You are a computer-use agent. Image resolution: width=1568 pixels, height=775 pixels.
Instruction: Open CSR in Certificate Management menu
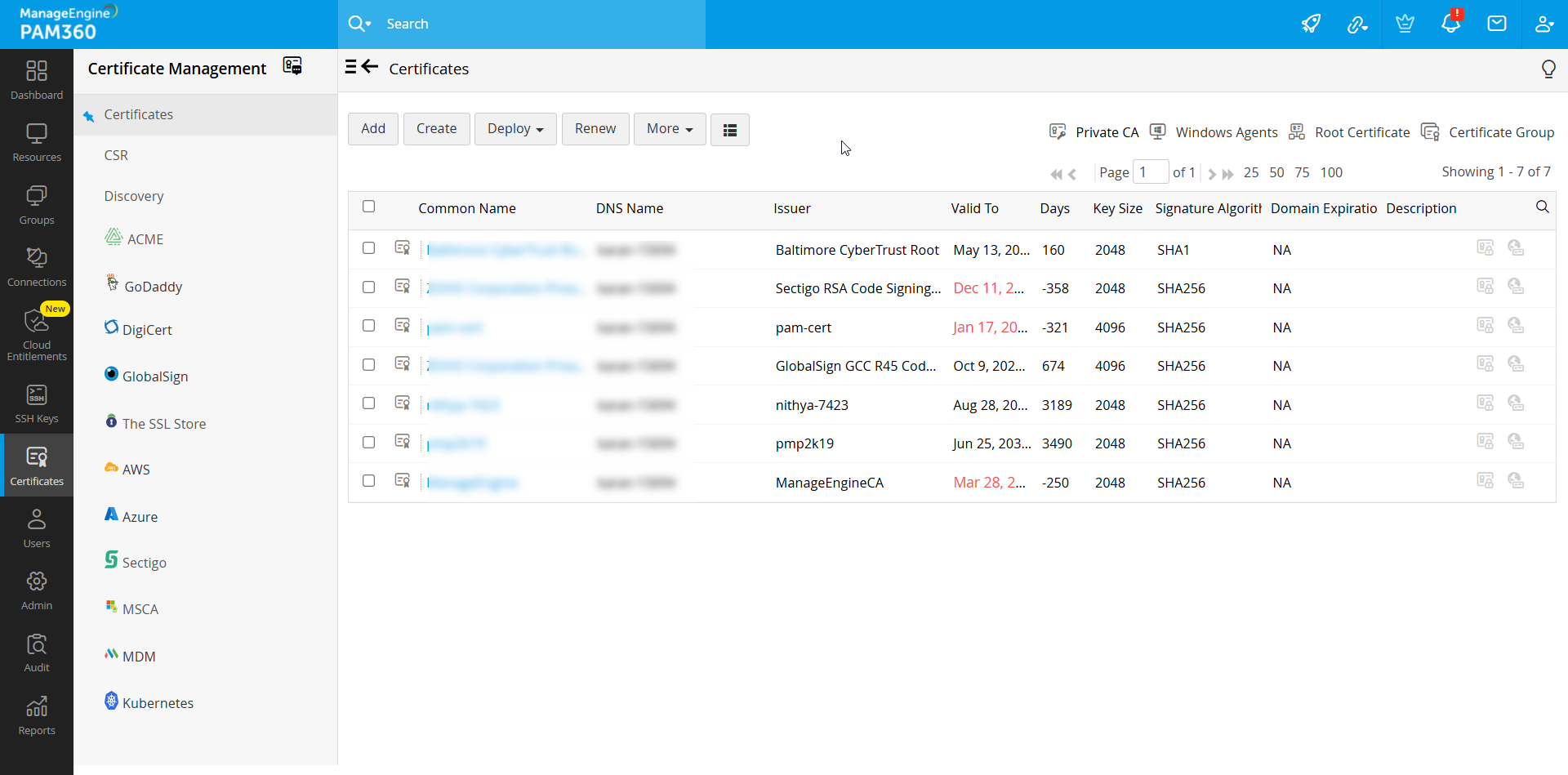pos(116,155)
